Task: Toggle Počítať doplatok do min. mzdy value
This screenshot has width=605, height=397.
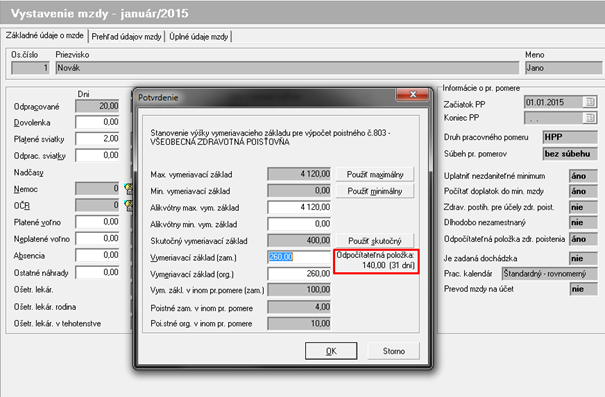Action: [x=583, y=191]
